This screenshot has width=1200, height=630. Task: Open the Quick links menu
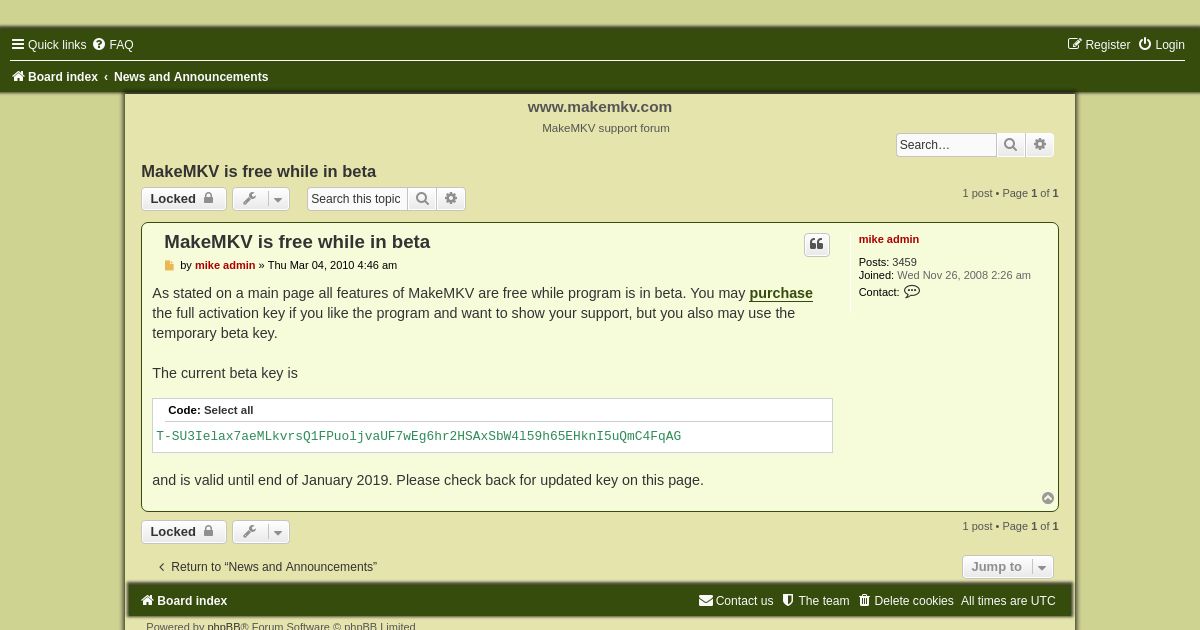tap(49, 45)
